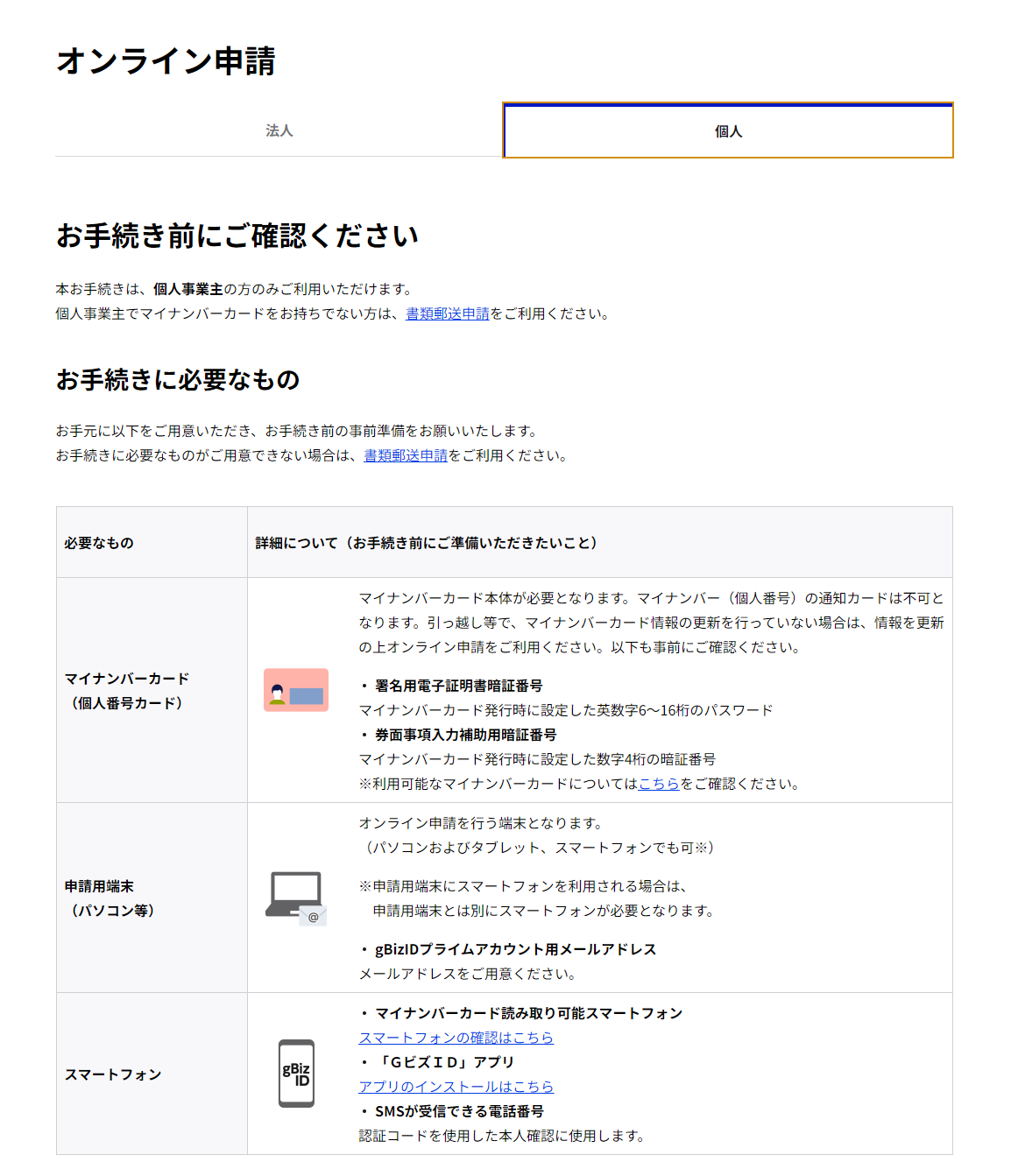
Task: Click the お手続き前にご確認ください heading
Action: [237, 236]
